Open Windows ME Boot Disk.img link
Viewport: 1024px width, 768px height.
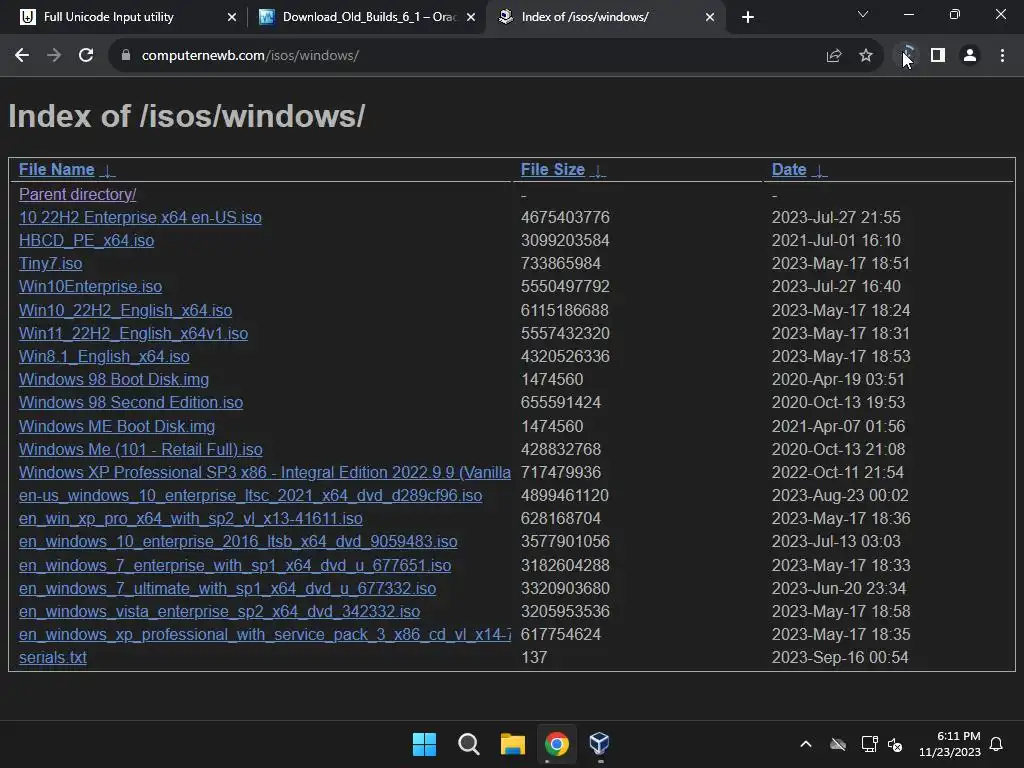(x=117, y=426)
